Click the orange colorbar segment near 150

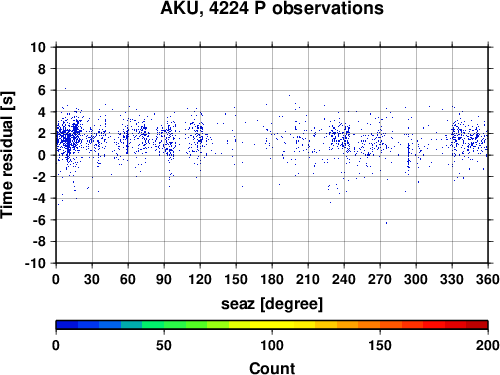click(x=380, y=325)
